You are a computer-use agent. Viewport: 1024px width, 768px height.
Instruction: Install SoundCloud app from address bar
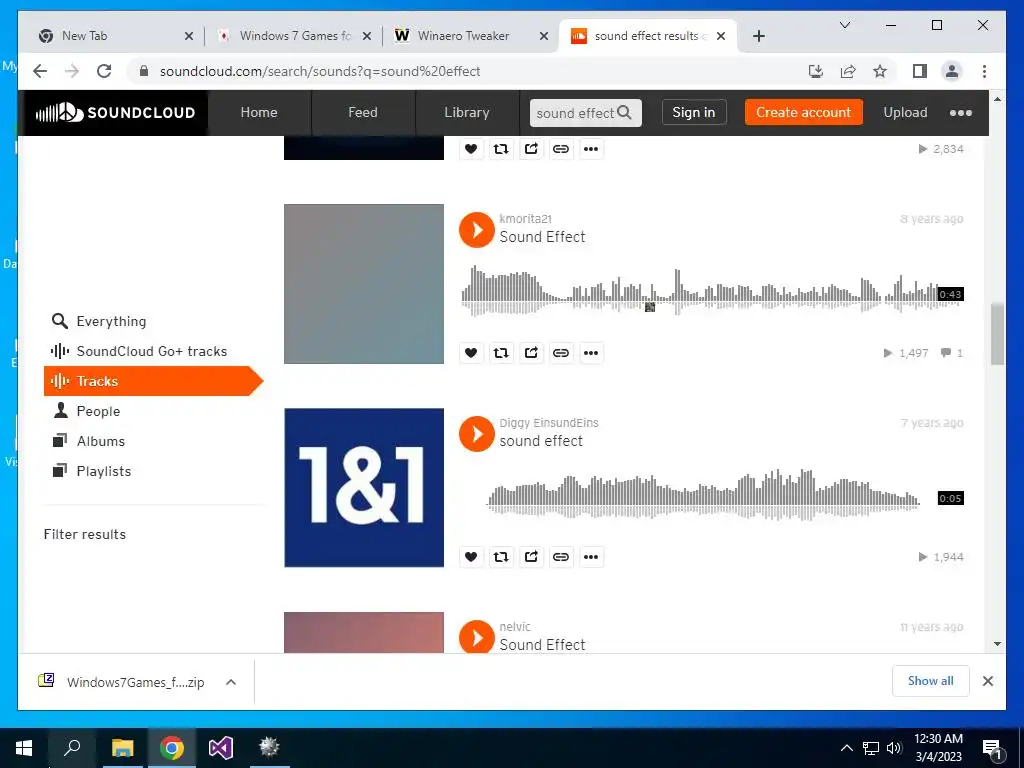coord(816,71)
